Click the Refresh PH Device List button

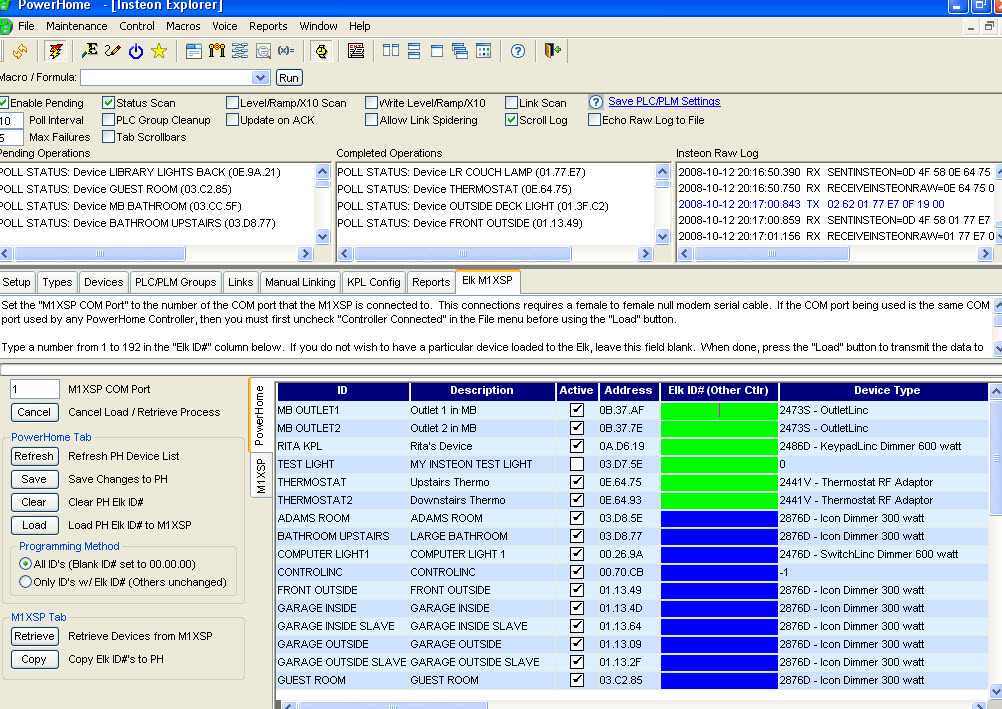tap(35, 456)
